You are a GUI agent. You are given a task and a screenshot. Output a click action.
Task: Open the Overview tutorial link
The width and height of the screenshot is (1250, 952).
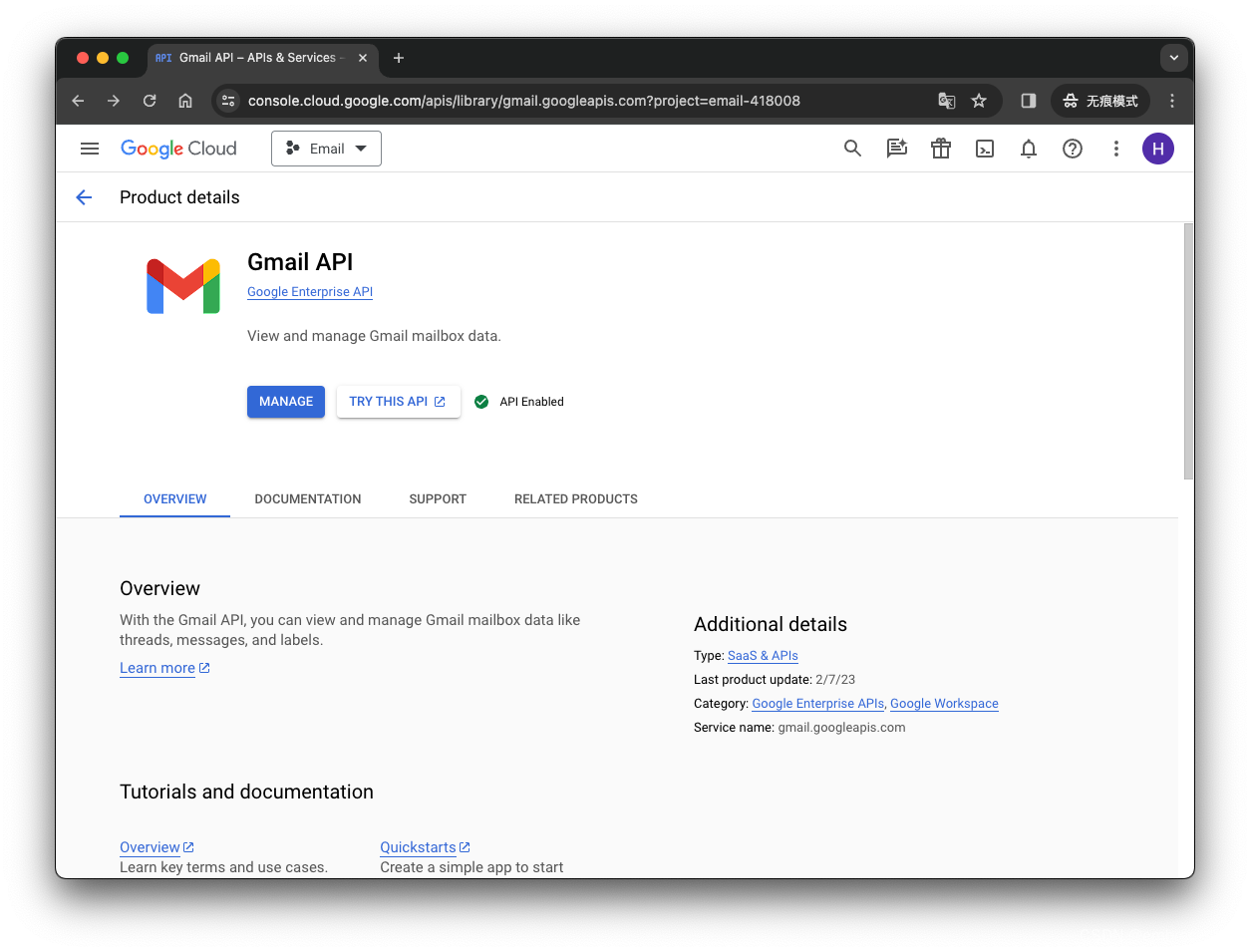pos(156,847)
